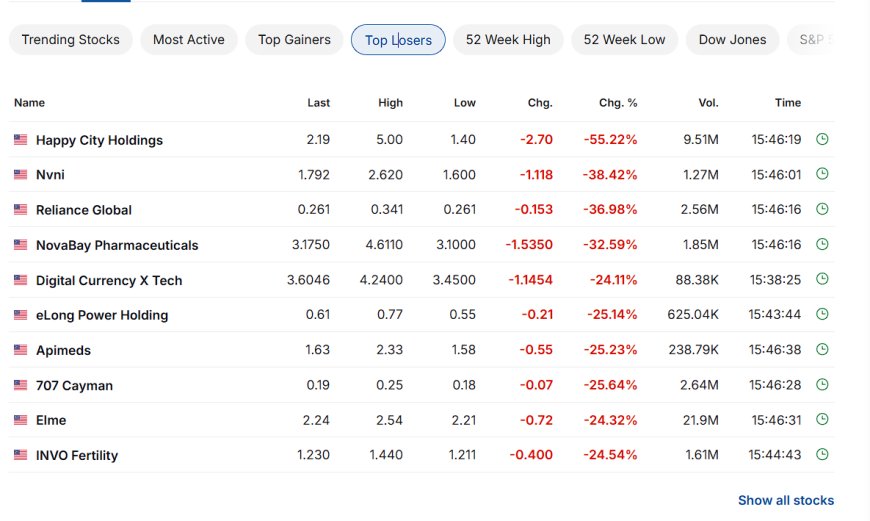Click the -55.22% change value
The image size is (870, 521).
[610, 139]
